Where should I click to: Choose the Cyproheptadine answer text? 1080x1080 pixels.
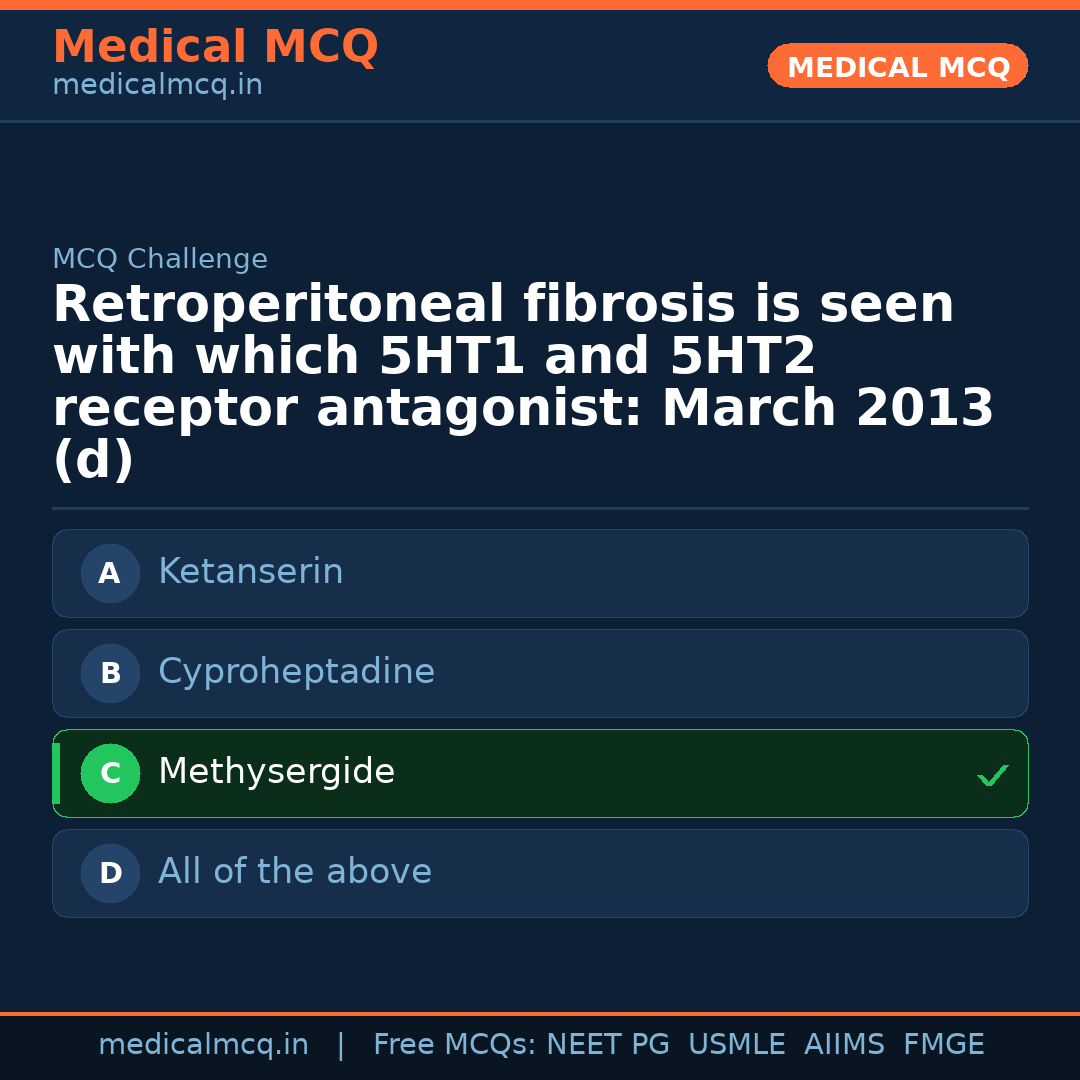coord(296,672)
